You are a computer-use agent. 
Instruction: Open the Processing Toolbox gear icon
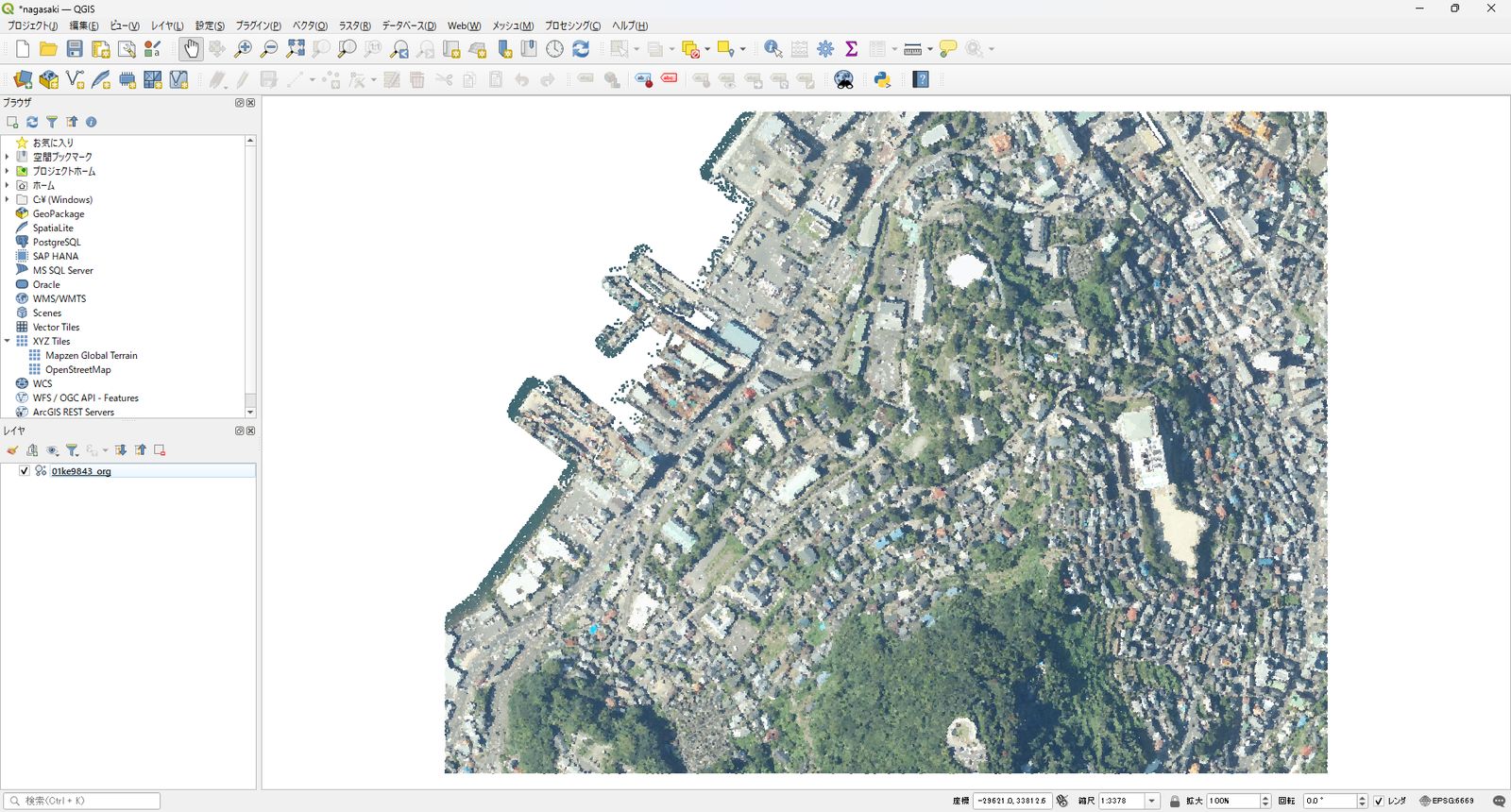825,49
